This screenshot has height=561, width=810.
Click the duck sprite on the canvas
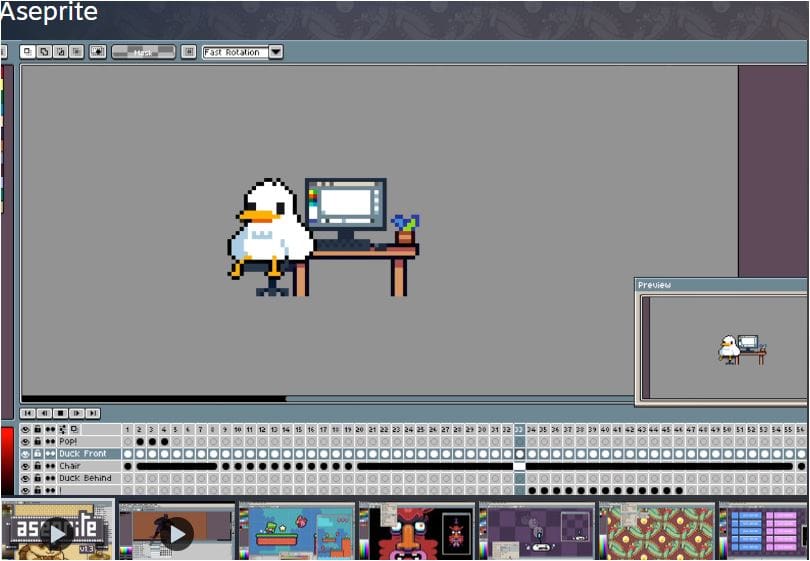coord(270,227)
